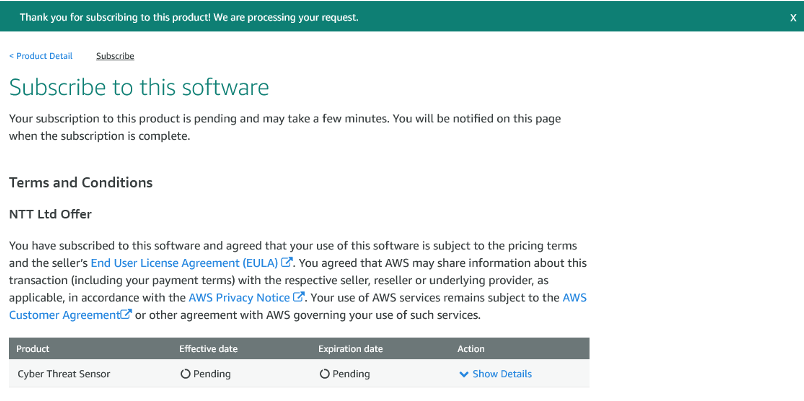The width and height of the screenshot is (804, 401).
Task: Click the Action column header
Action: (471, 349)
